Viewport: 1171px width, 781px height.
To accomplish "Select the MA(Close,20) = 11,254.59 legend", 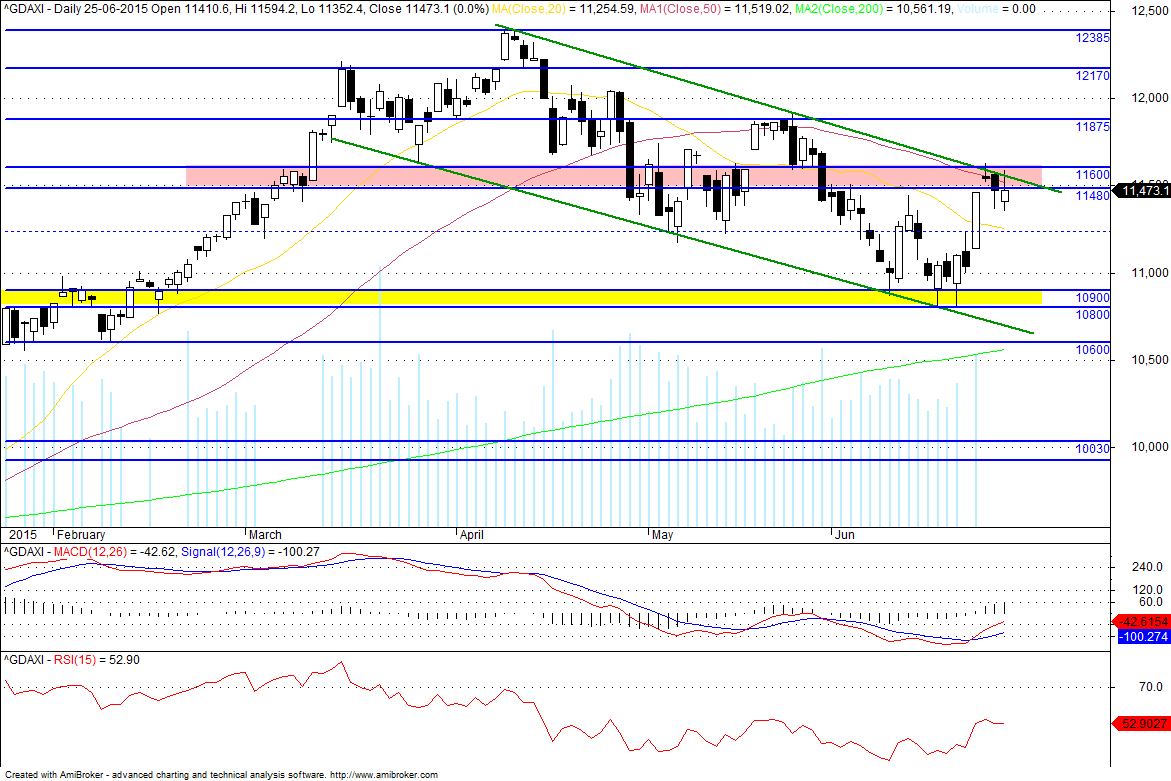I will pyautogui.click(x=562, y=9).
